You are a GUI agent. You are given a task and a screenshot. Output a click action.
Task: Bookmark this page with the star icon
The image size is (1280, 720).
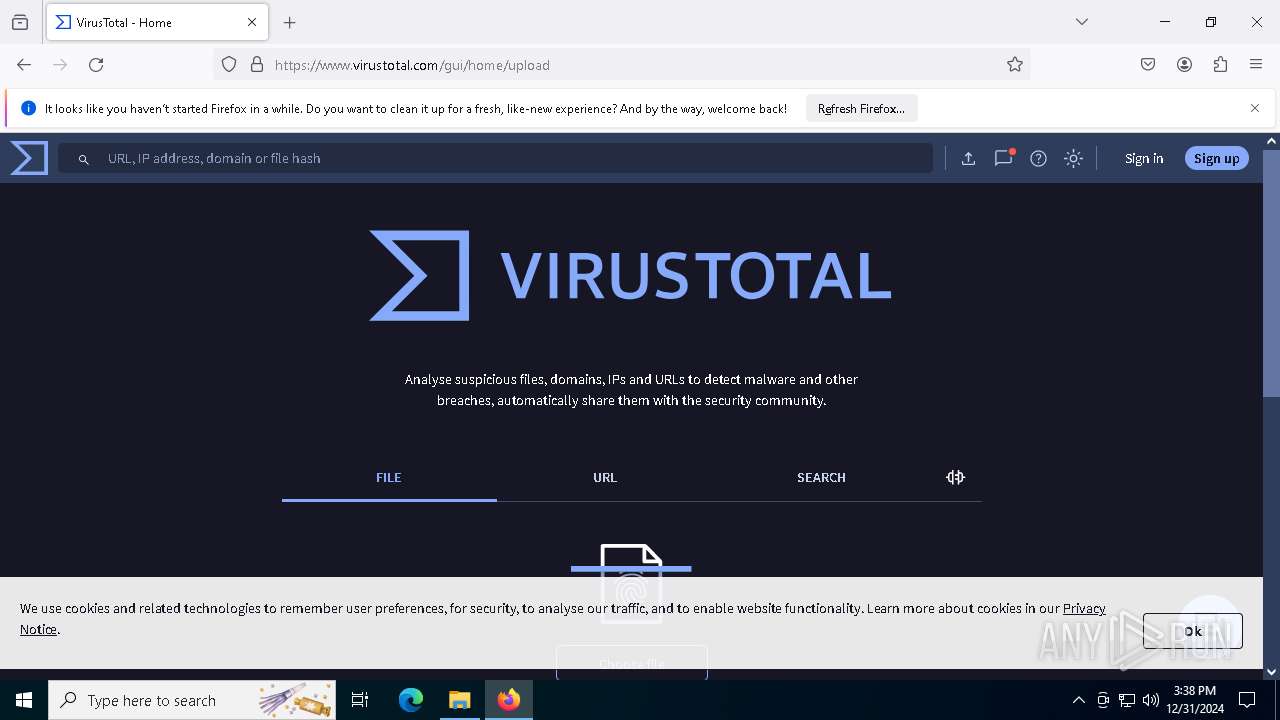pos(1015,65)
